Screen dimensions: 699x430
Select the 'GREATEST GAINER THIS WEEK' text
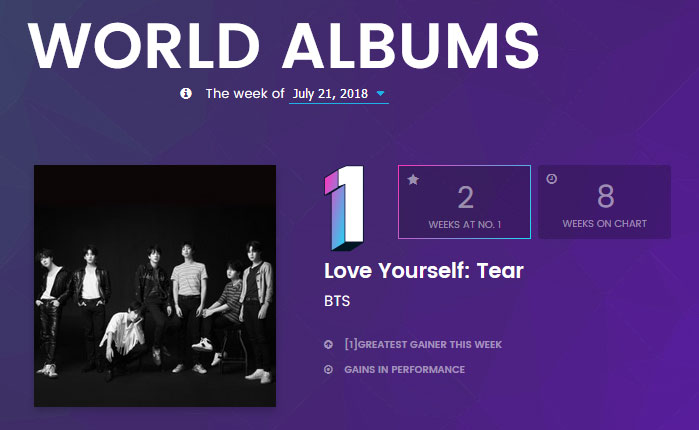pos(430,345)
